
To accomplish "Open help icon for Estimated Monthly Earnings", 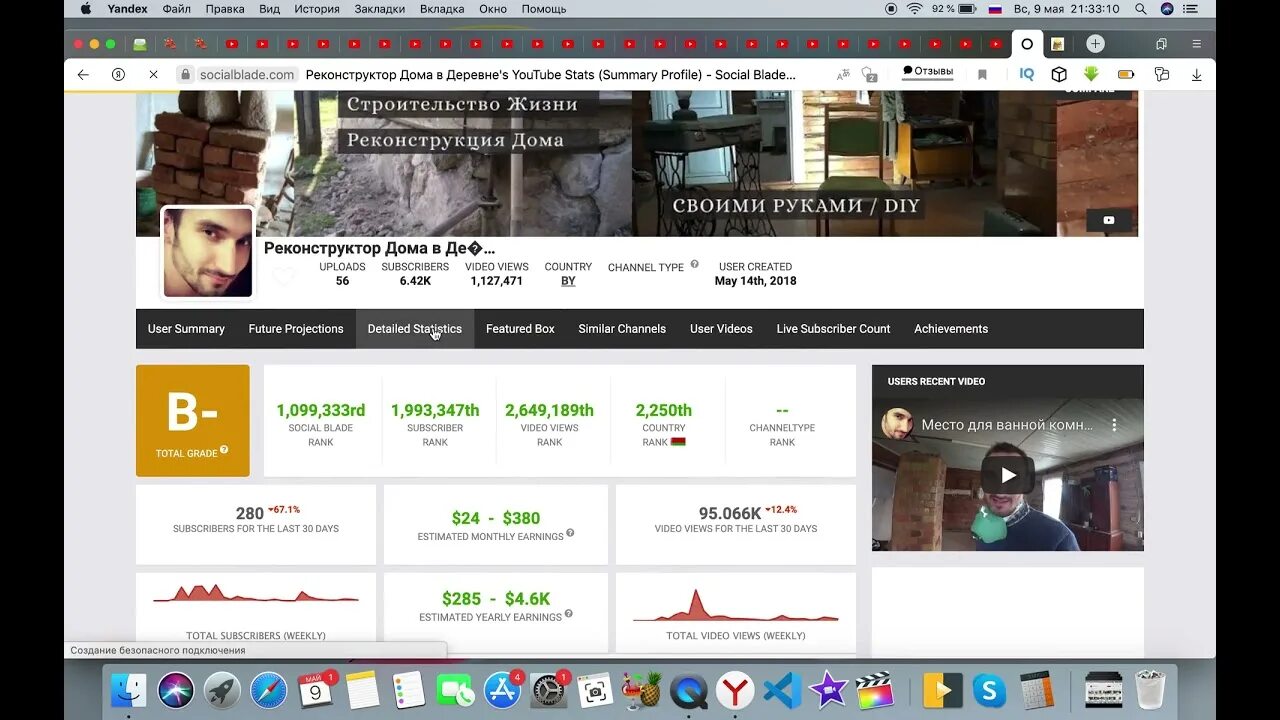I will pos(570,533).
